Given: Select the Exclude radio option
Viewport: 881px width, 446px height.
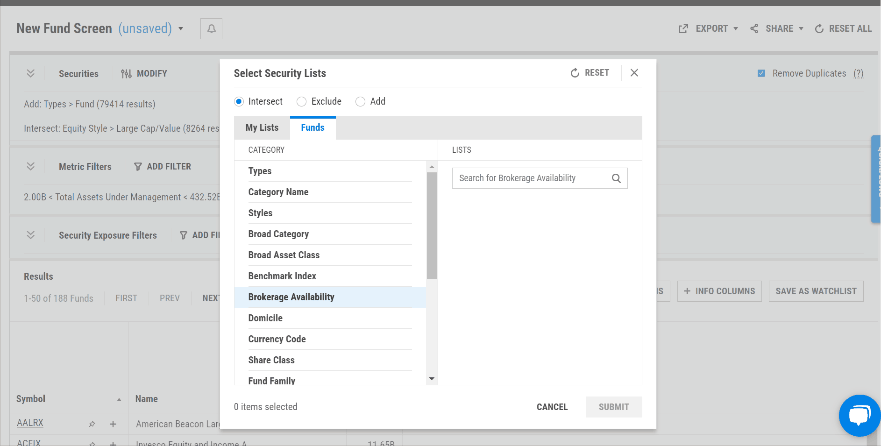Looking at the screenshot, I should (x=302, y=102).
